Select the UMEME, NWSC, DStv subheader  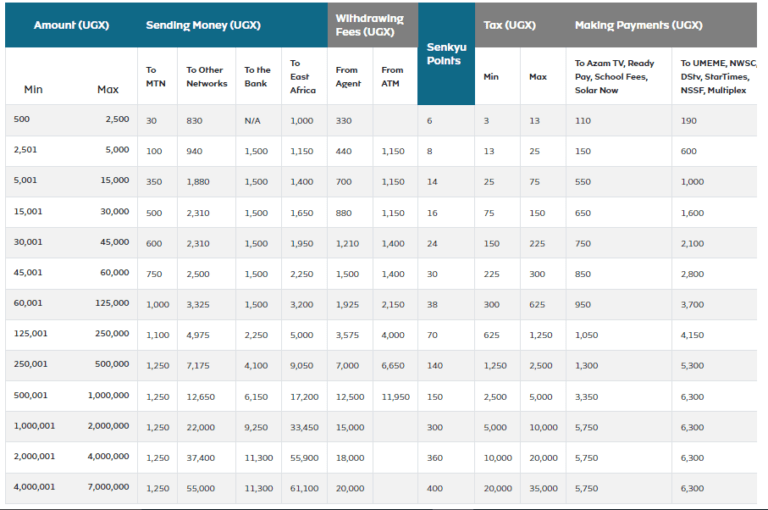click(x=717, y=76)
